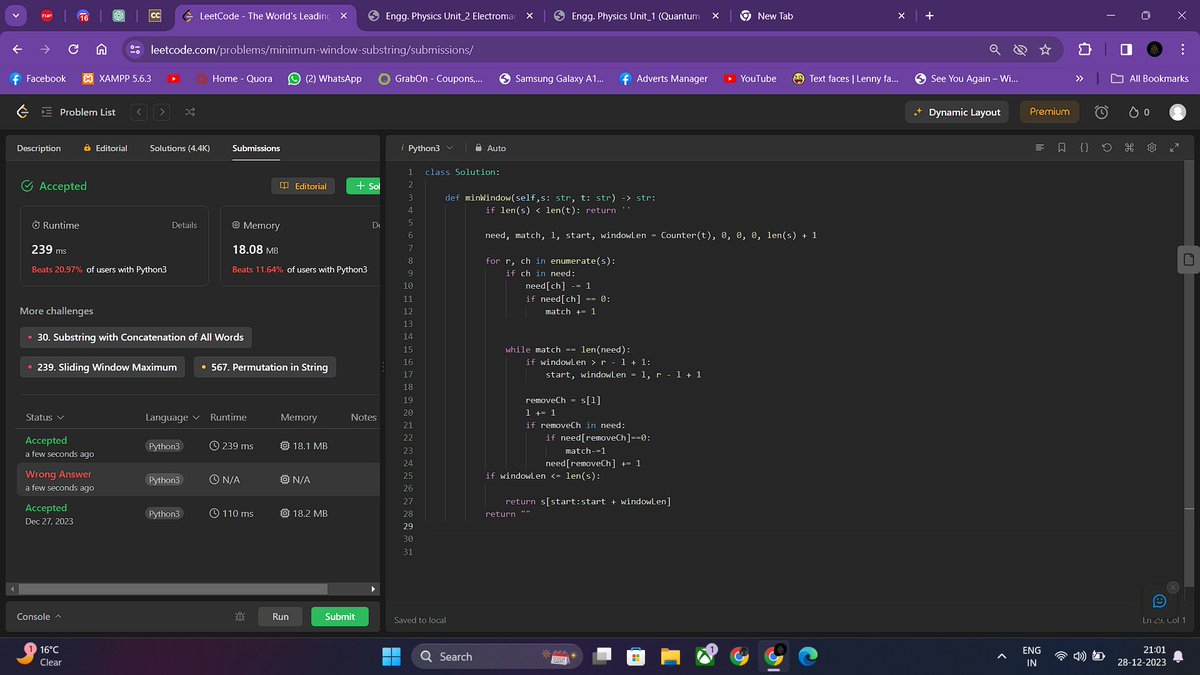Open the Facebook bookmark
Image resolution: width=1200 pixels, height=675 pixels.
tap(37, 78)
